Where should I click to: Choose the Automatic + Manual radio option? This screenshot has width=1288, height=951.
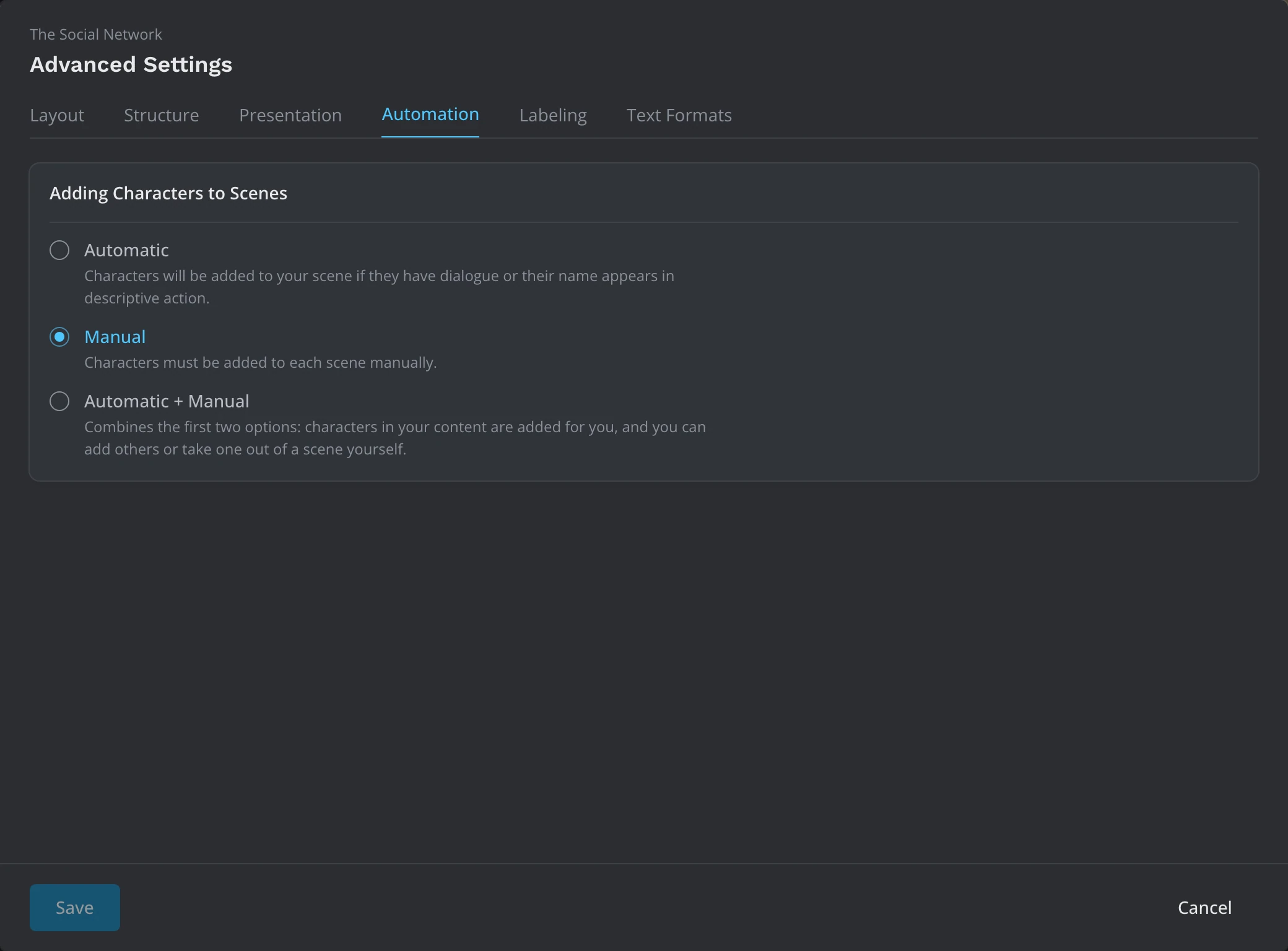click(59, 401)
